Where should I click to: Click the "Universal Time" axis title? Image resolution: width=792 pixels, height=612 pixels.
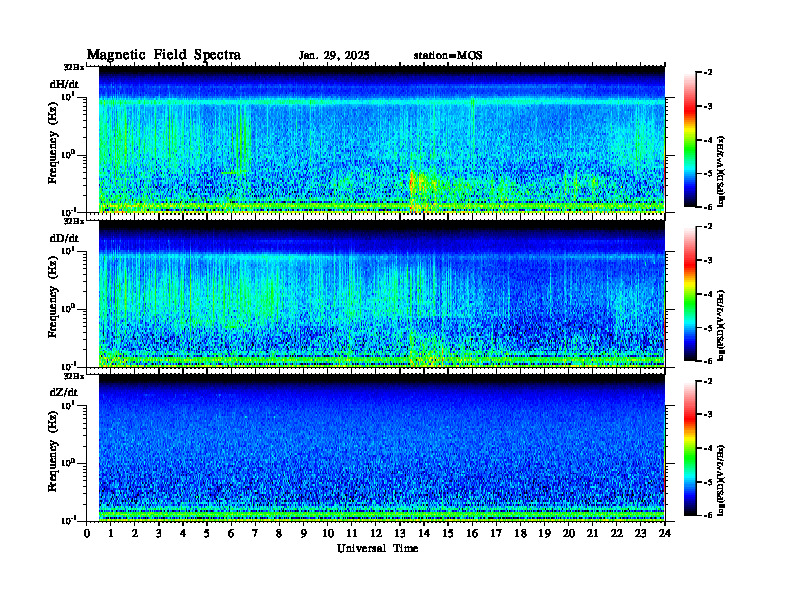[377, 548]
